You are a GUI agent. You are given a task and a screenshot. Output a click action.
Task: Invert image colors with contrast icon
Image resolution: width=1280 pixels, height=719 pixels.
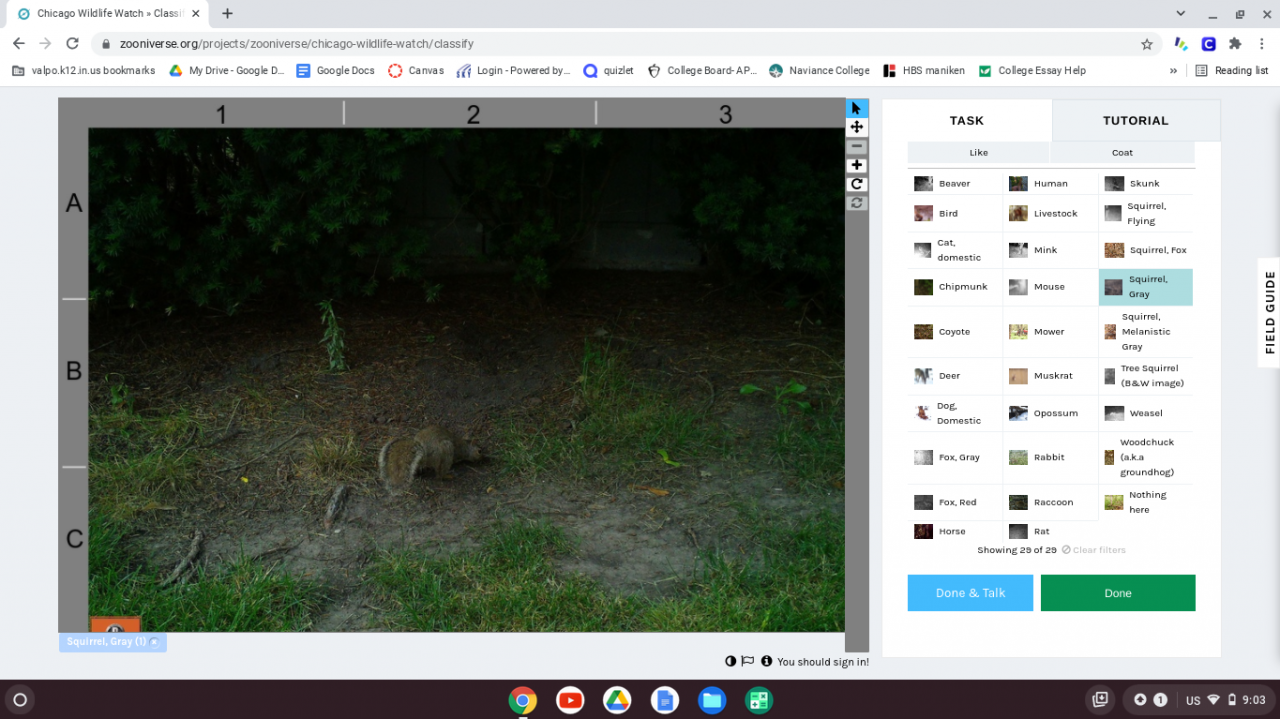[x=730, y=661]
